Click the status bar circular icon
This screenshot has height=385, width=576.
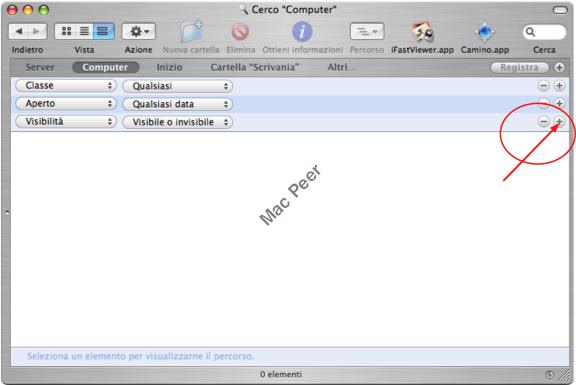[x=550, y=375]
